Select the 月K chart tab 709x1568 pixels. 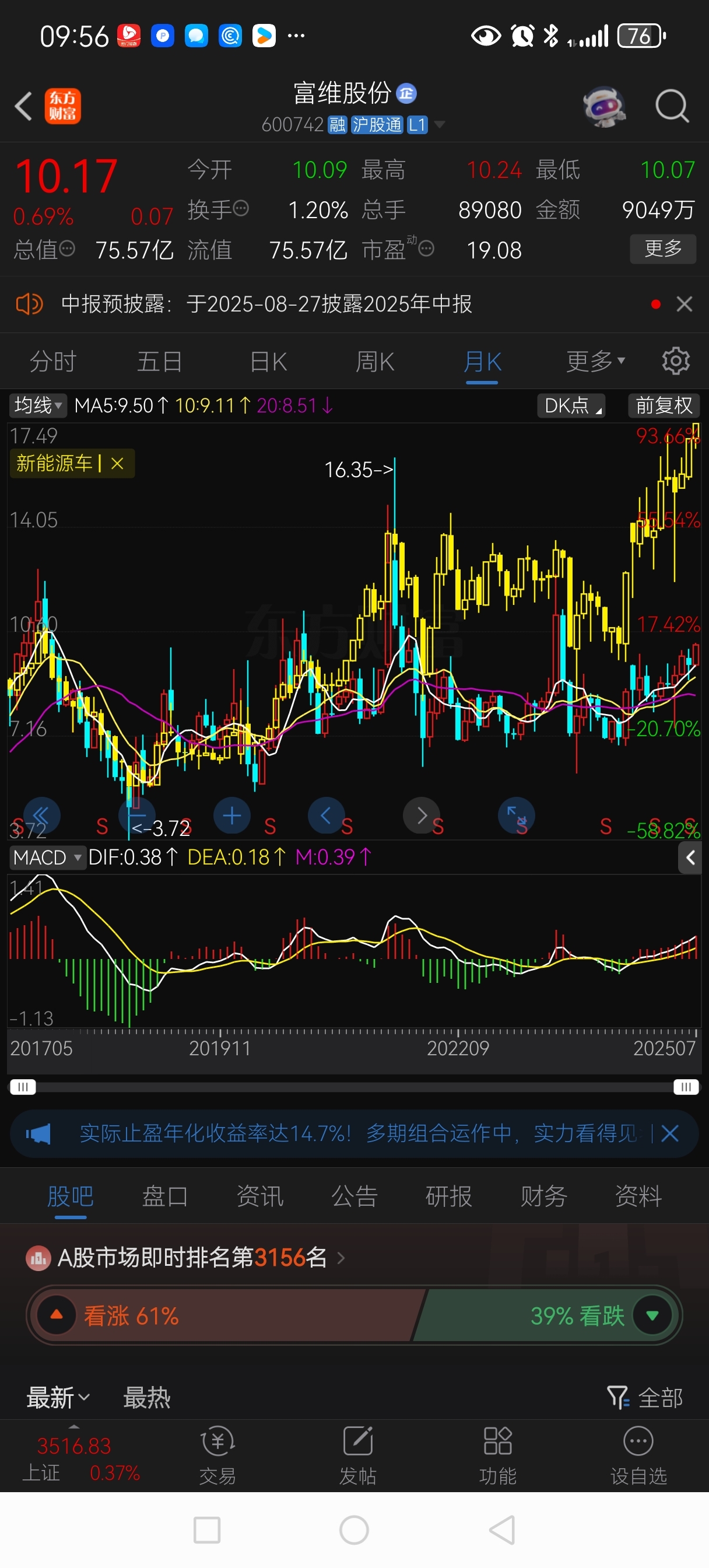[x=482, y=362]
